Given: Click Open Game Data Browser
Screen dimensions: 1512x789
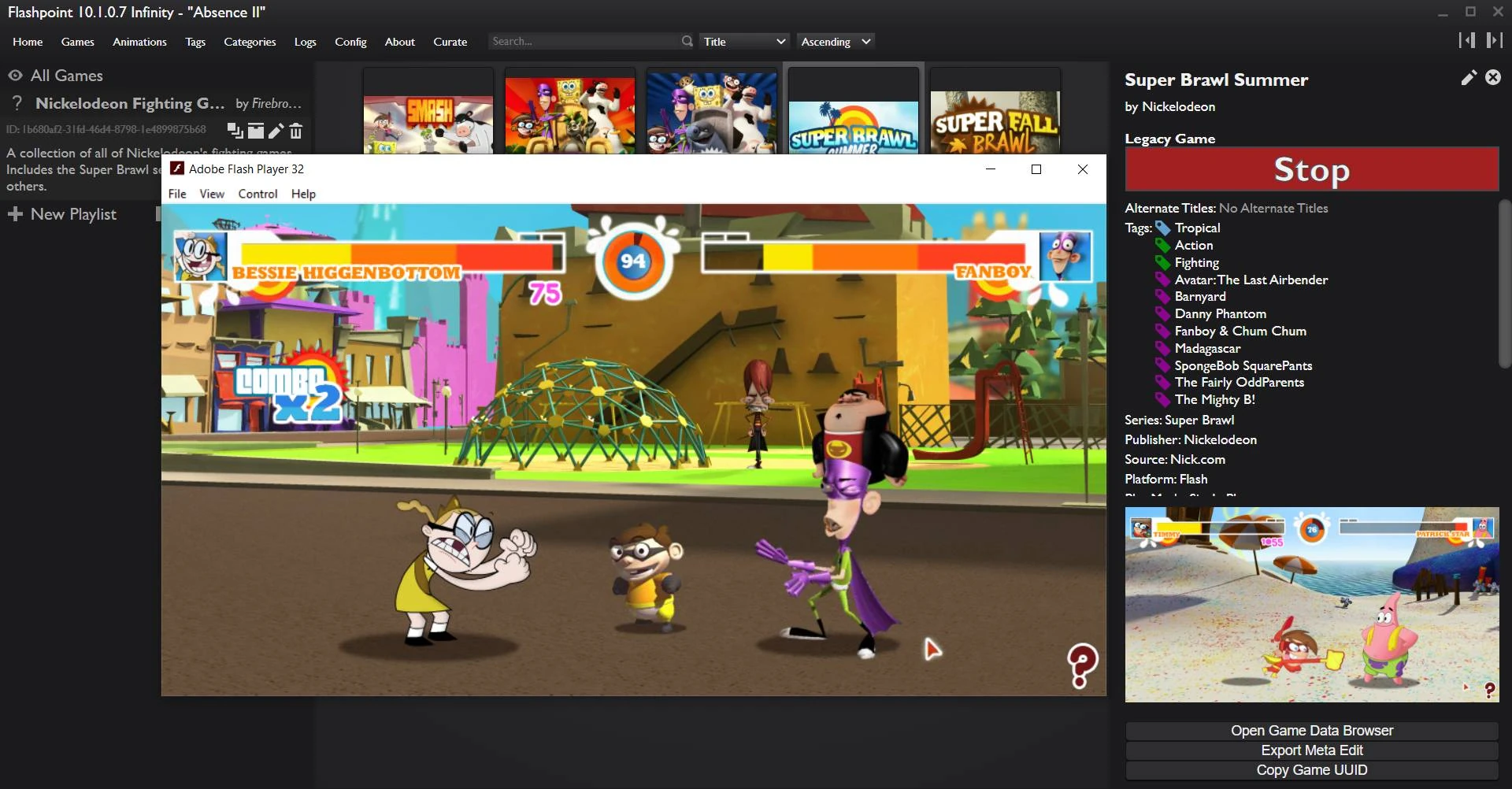Looking at the screenshot, I should (1310, 730).
